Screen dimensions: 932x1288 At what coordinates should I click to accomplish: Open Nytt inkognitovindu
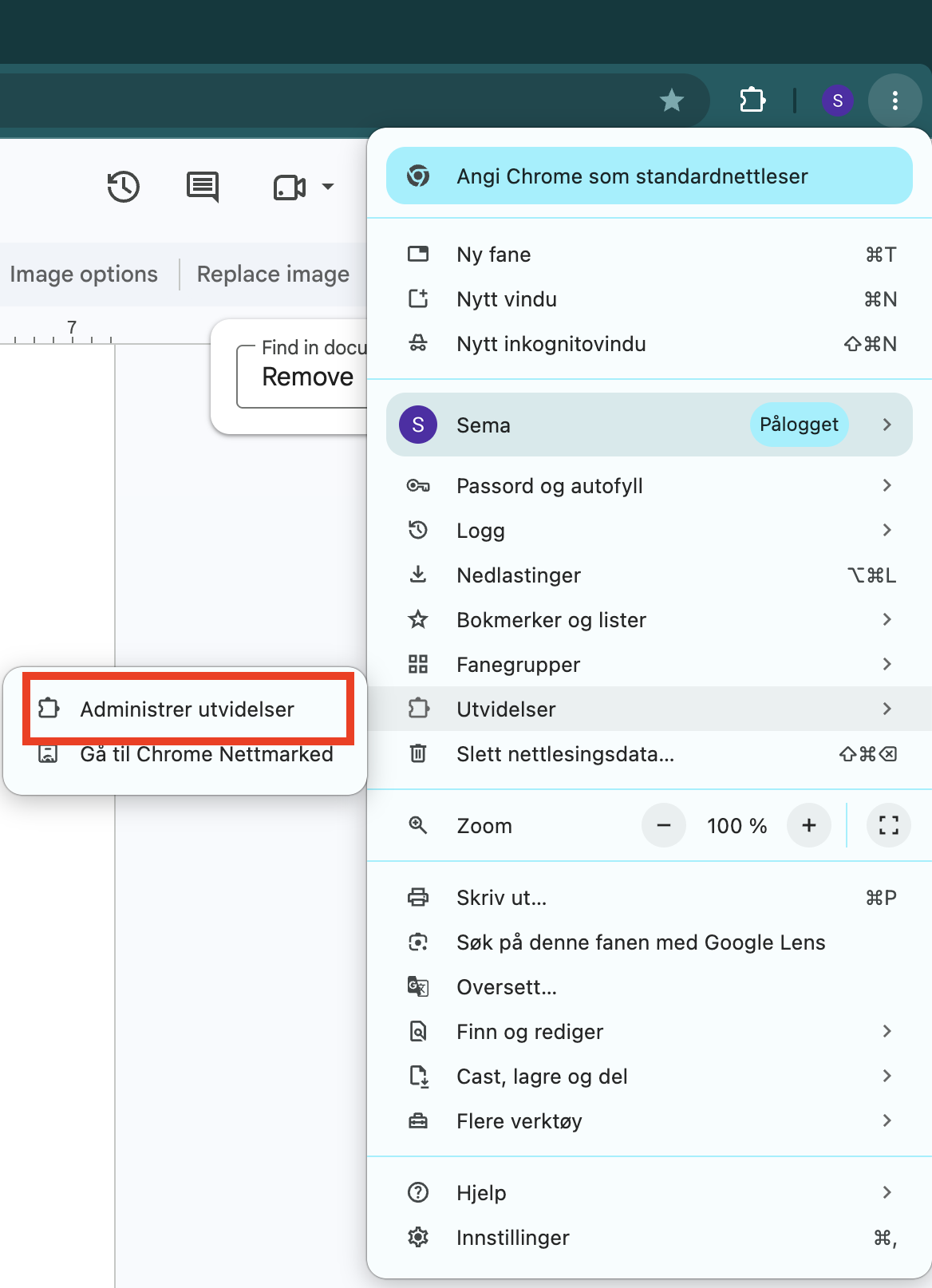click(x=650, y=344)
